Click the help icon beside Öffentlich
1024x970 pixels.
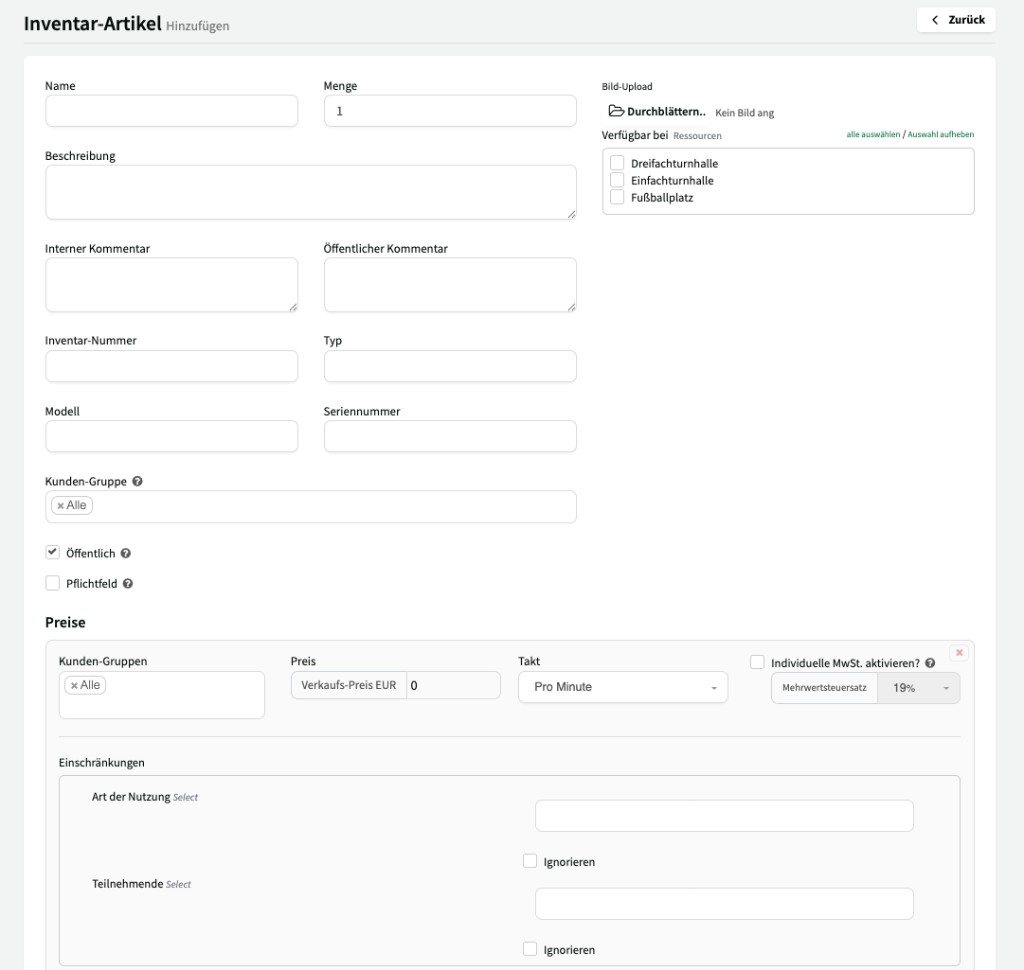coord(126,553)
